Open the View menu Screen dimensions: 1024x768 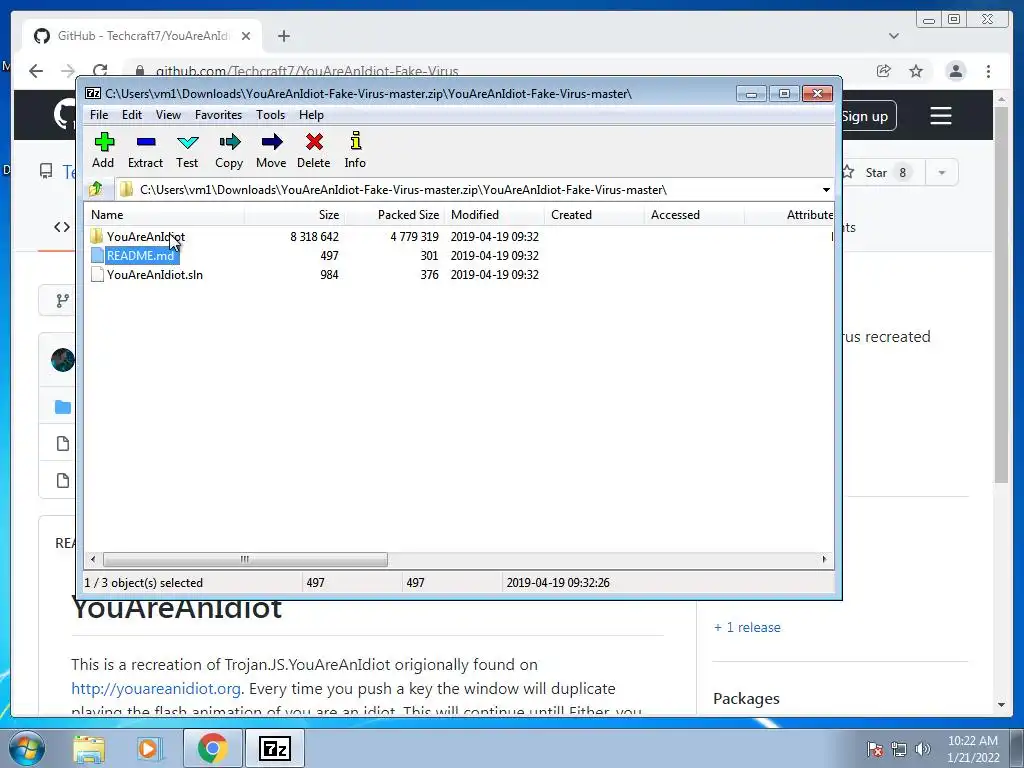tap(168, 114)
